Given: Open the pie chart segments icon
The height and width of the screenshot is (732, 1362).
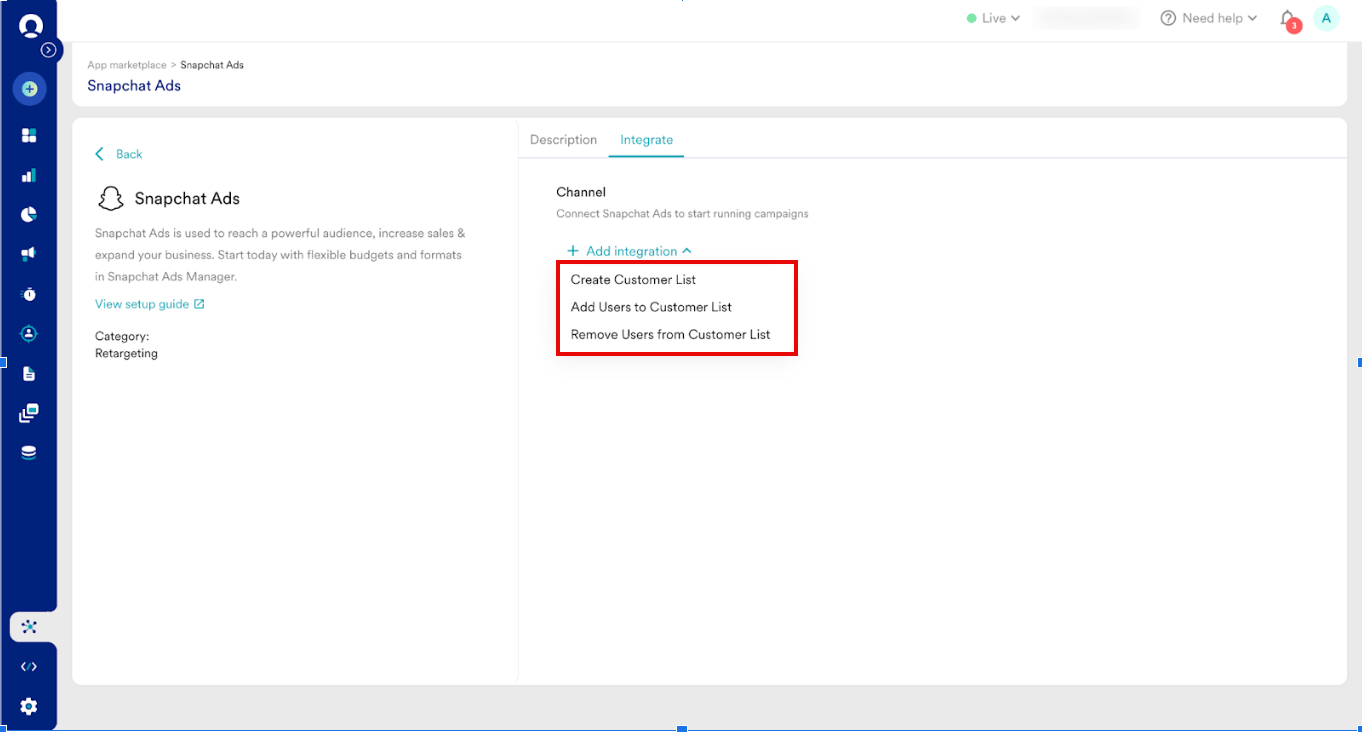Looking at the screenshot, I should coord(29,214).
